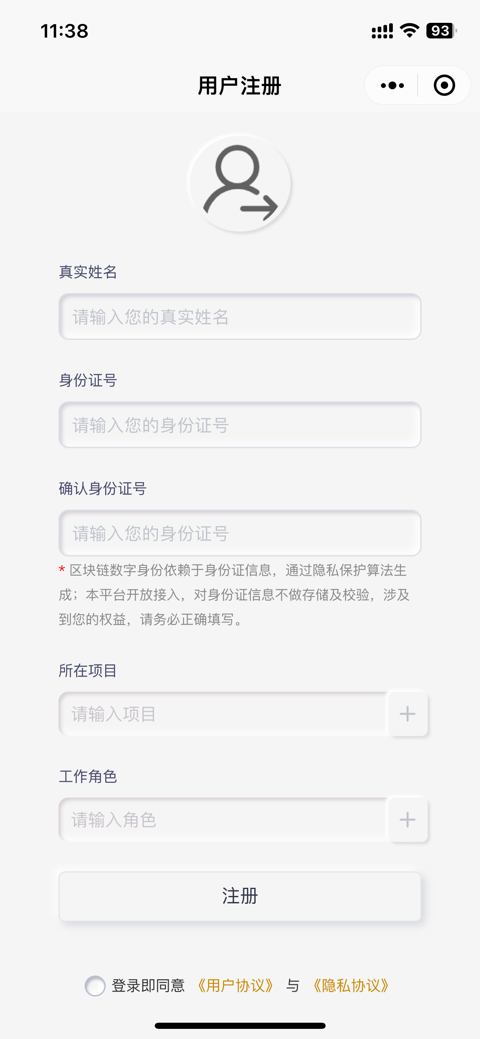
Task: Tap the user avatar arrow icon
Action: pyautogui.click(x=240, y=183)
